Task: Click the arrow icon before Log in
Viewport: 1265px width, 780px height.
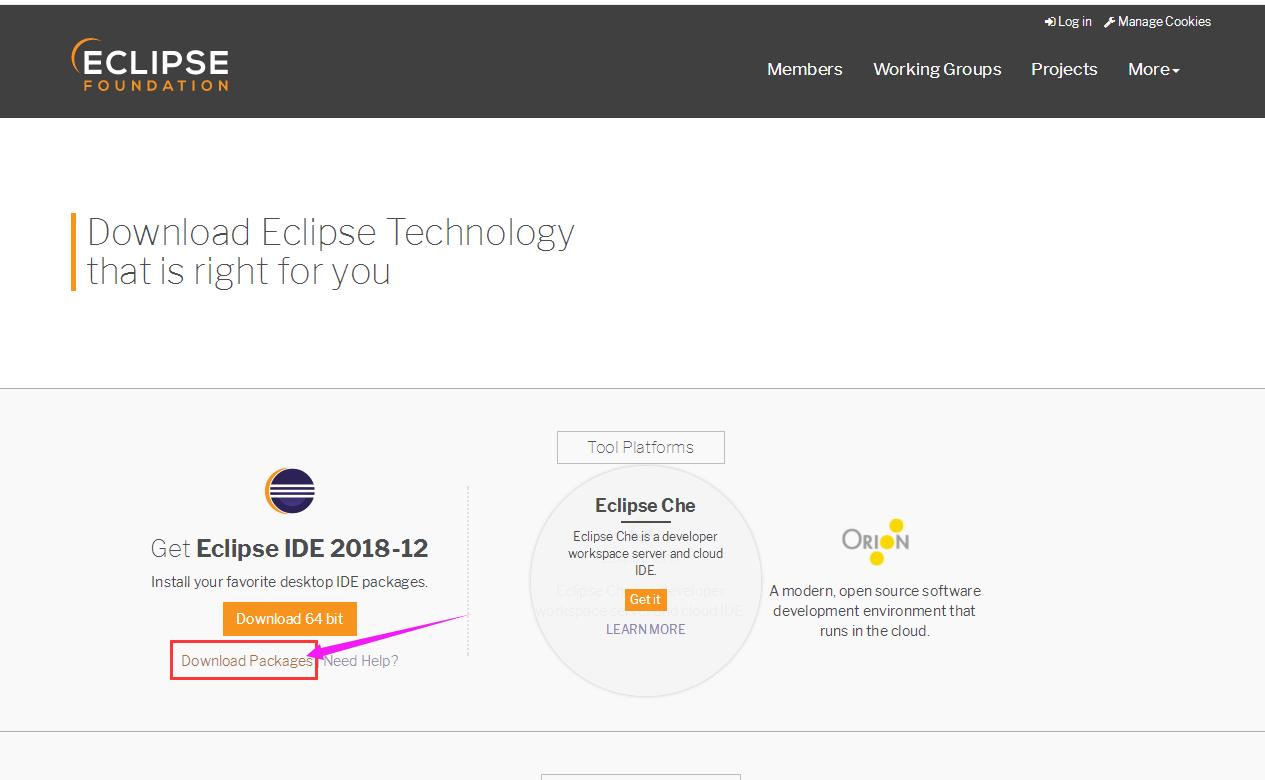Action: point(1048,21)
